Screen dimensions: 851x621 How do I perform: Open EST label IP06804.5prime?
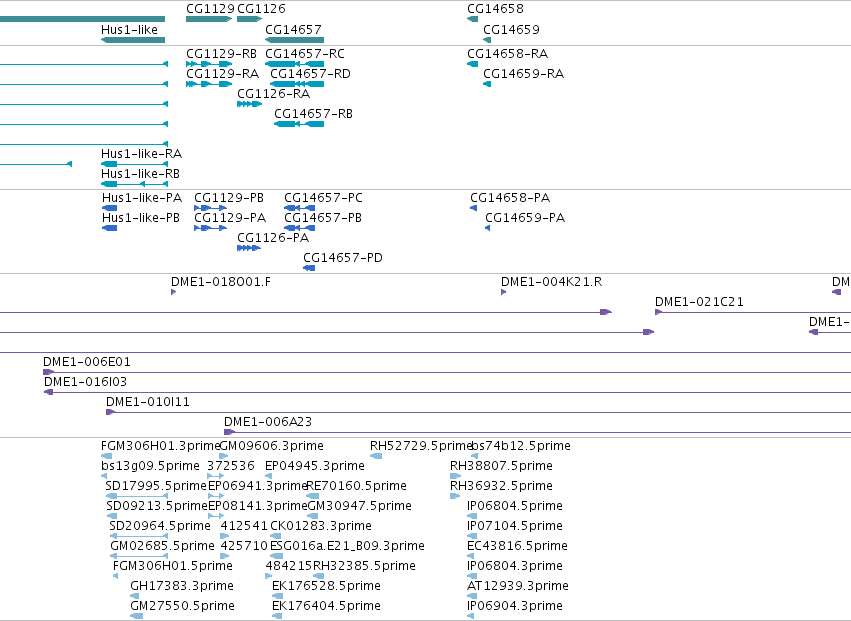pos(515,507)
